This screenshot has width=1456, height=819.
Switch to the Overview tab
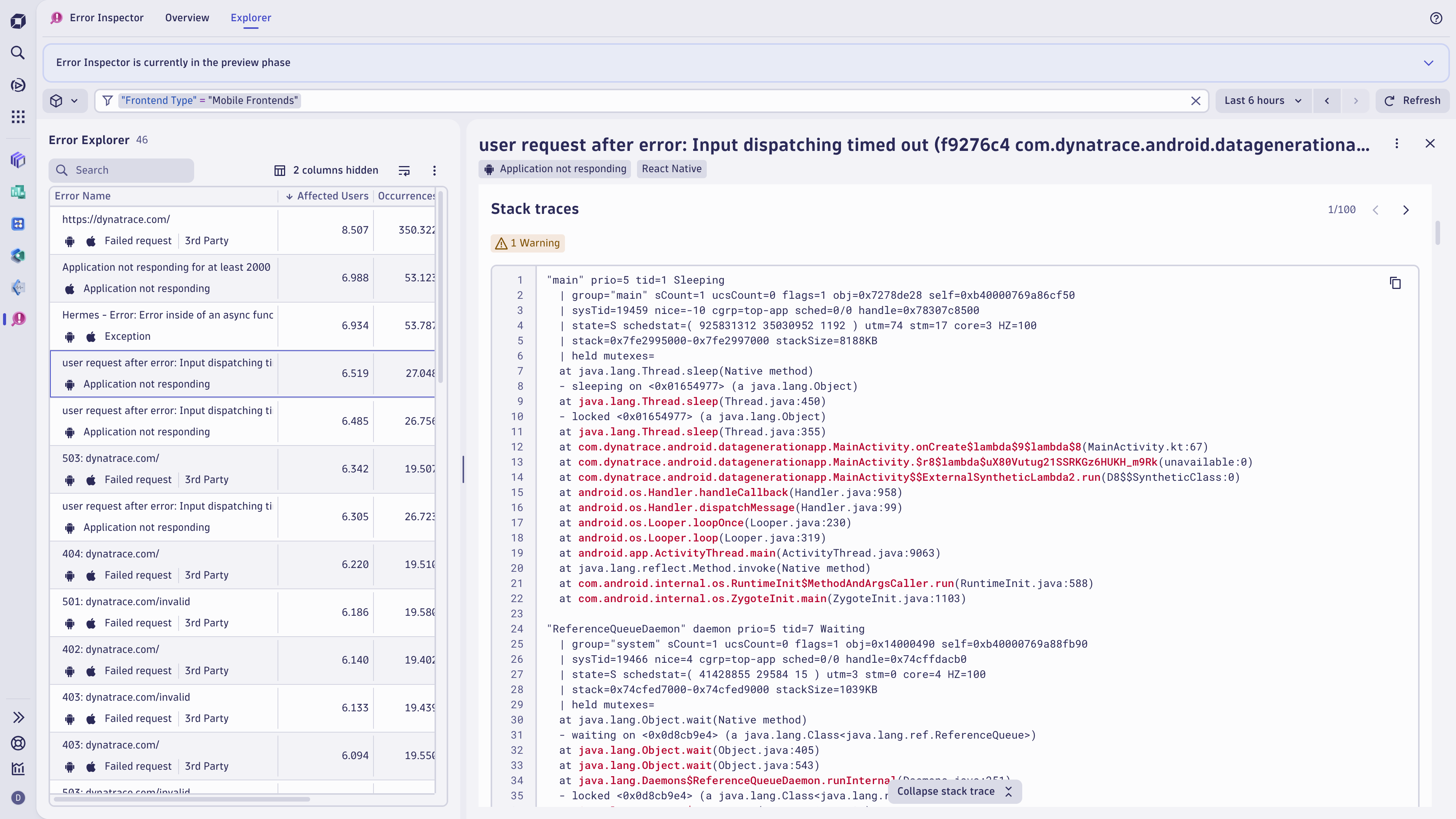(x=187, y=17)
